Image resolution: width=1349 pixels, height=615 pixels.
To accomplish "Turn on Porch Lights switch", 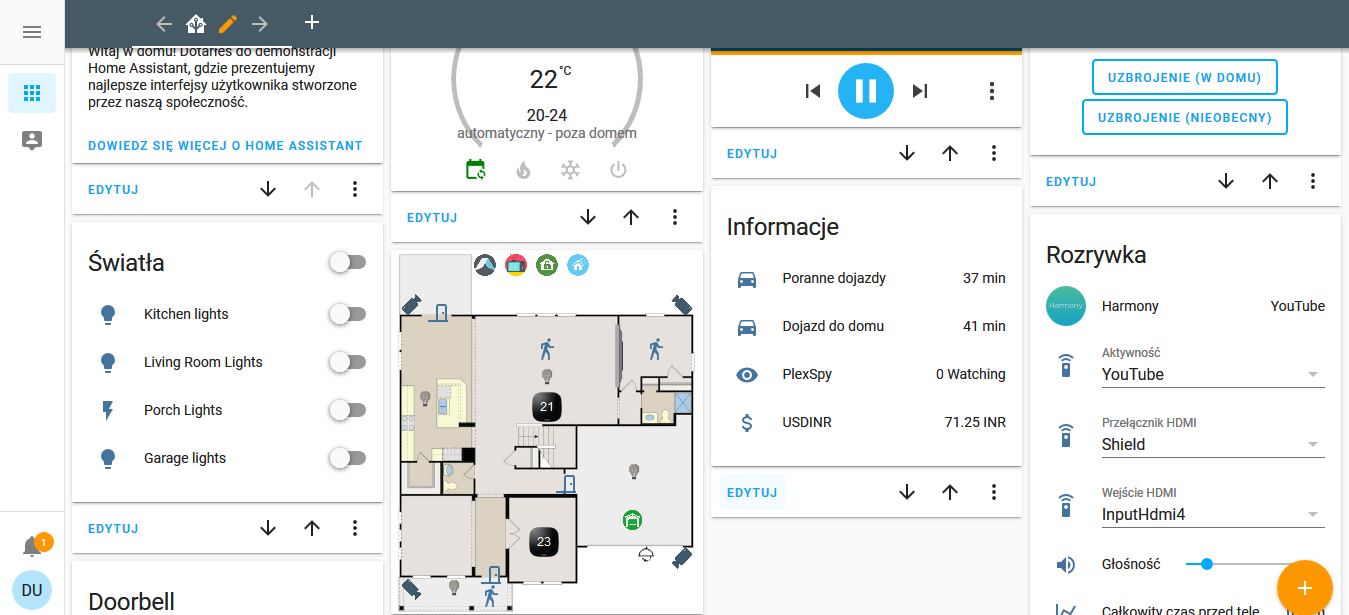I will (x=347, y=410).
